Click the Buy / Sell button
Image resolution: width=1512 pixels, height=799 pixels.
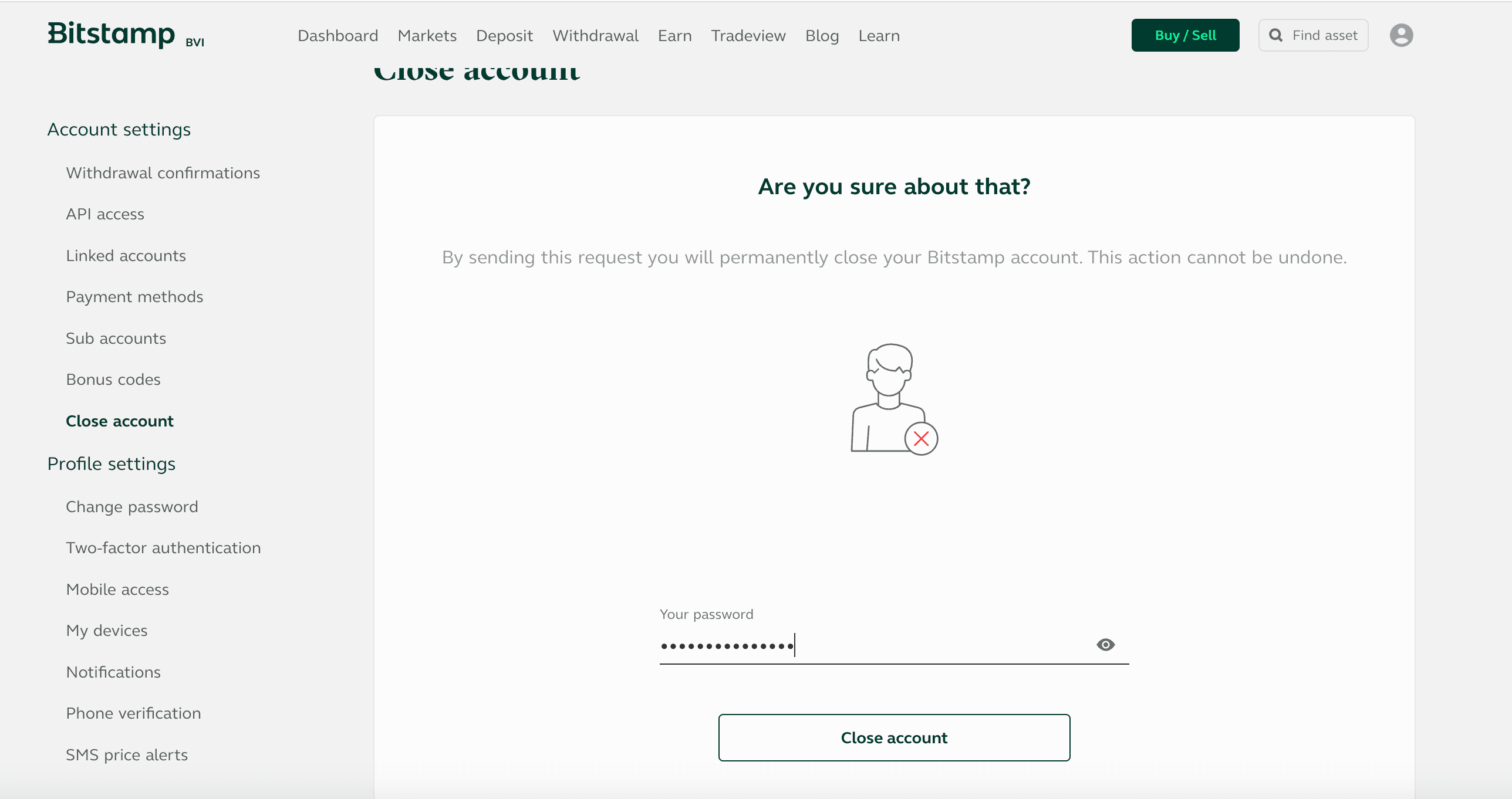click(1185, 35)
